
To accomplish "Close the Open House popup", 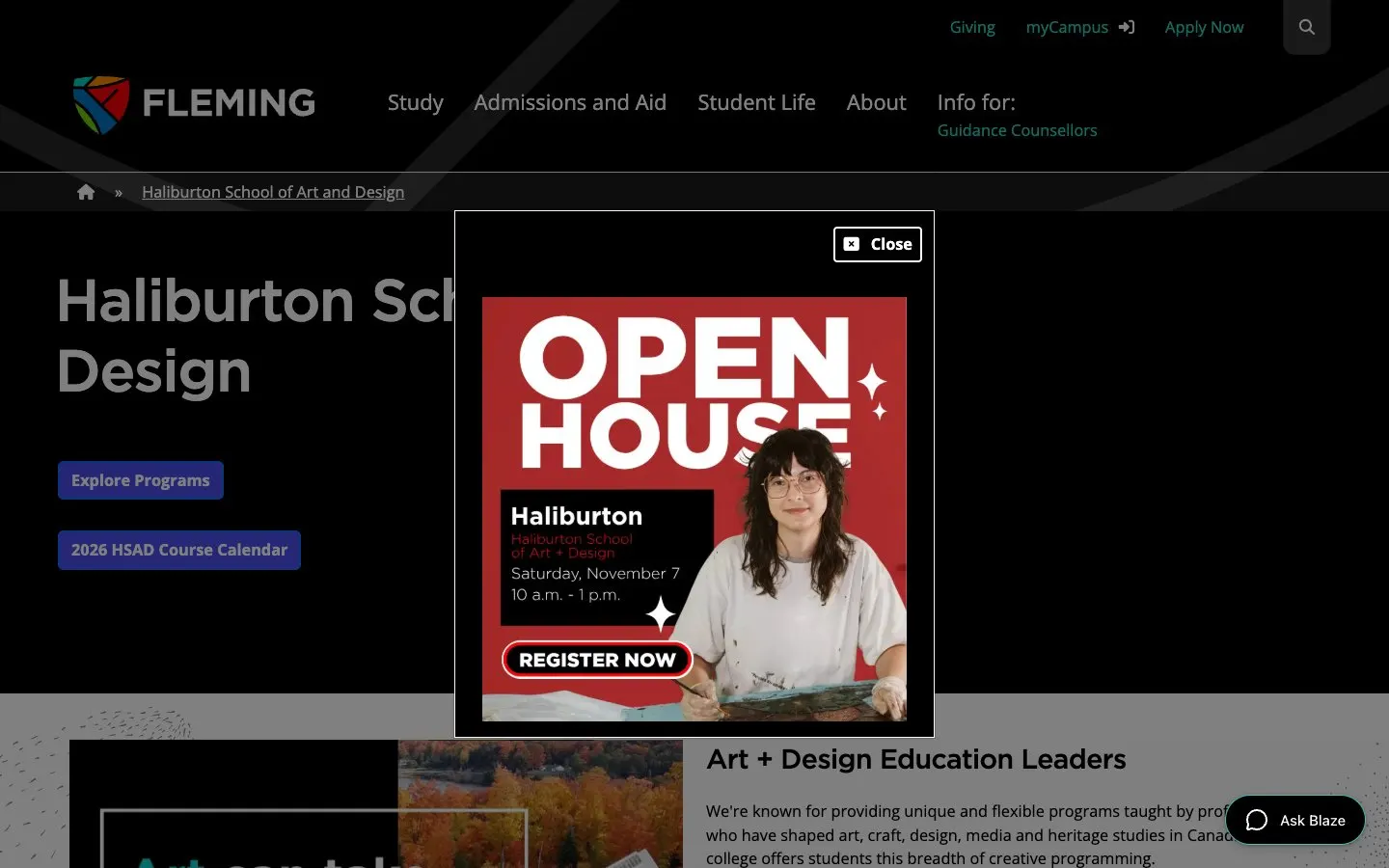I will (878, 244).
